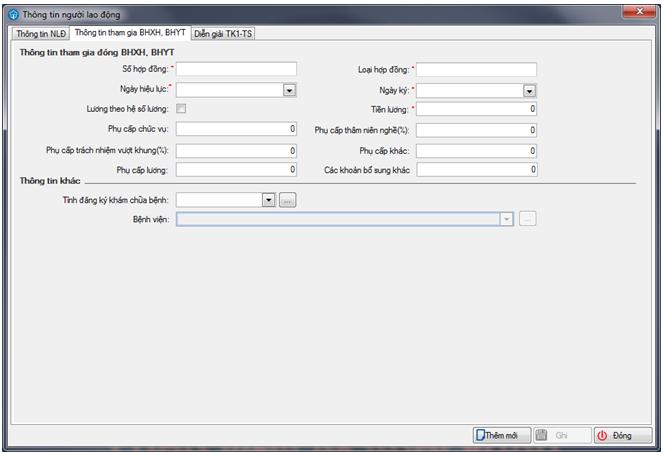Click the ellipsis button beside Bệnh viện

pos(527,219)
